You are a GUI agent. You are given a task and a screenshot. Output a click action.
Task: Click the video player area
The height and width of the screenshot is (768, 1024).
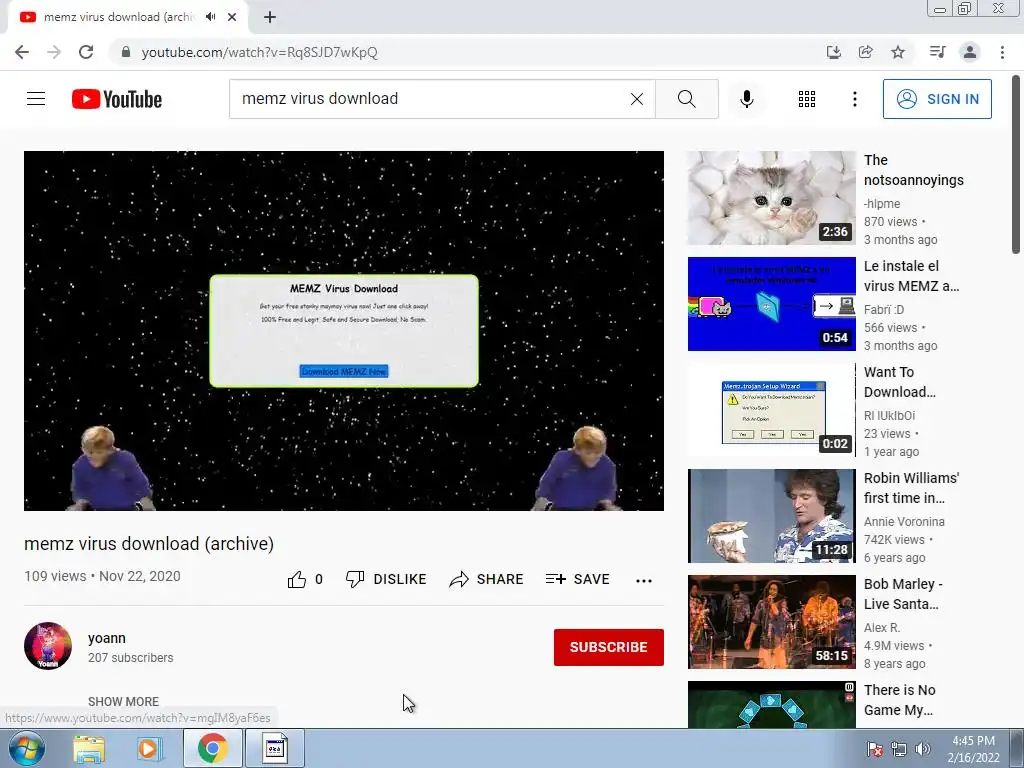point(344,331)
